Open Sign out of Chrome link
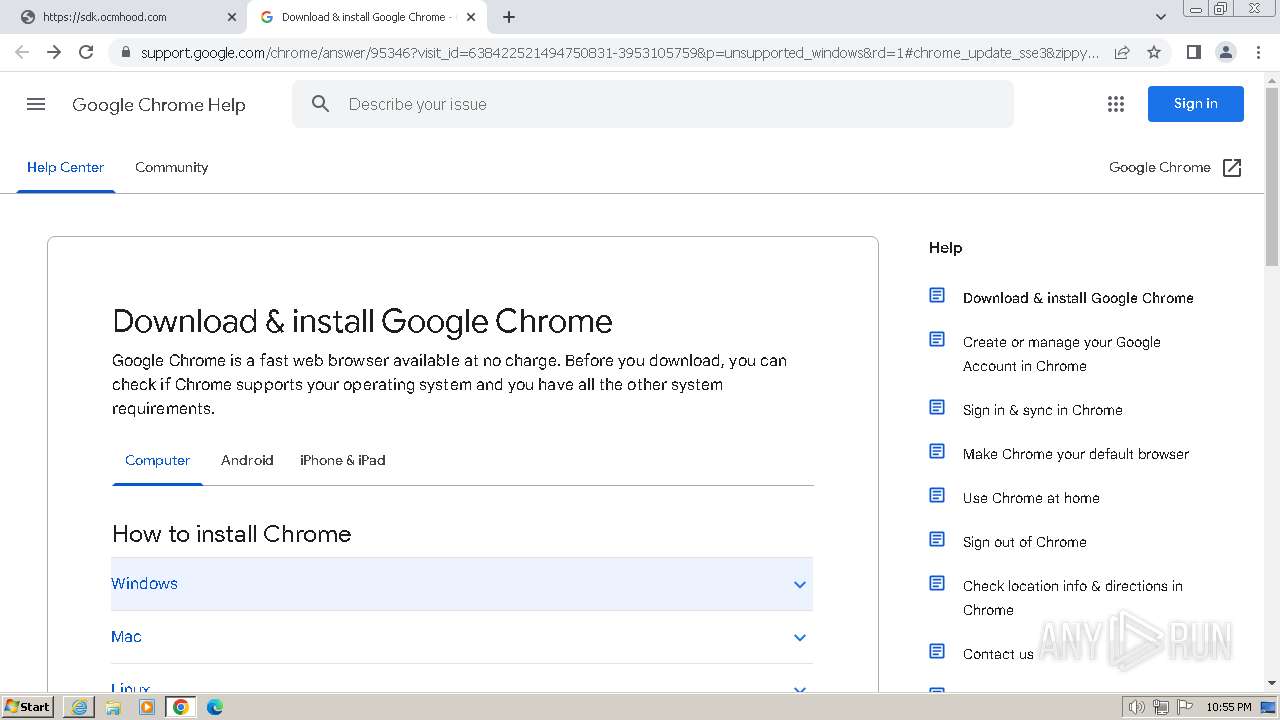This screenshot has height=720, width=1280. (1025, 542)
